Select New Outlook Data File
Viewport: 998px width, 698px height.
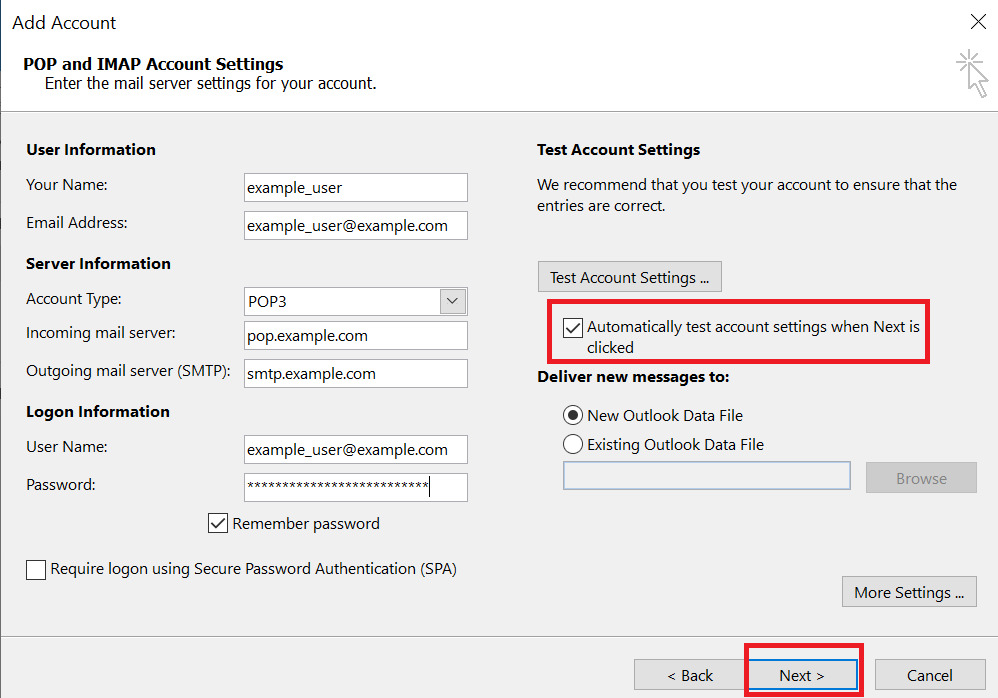point(573,415)
